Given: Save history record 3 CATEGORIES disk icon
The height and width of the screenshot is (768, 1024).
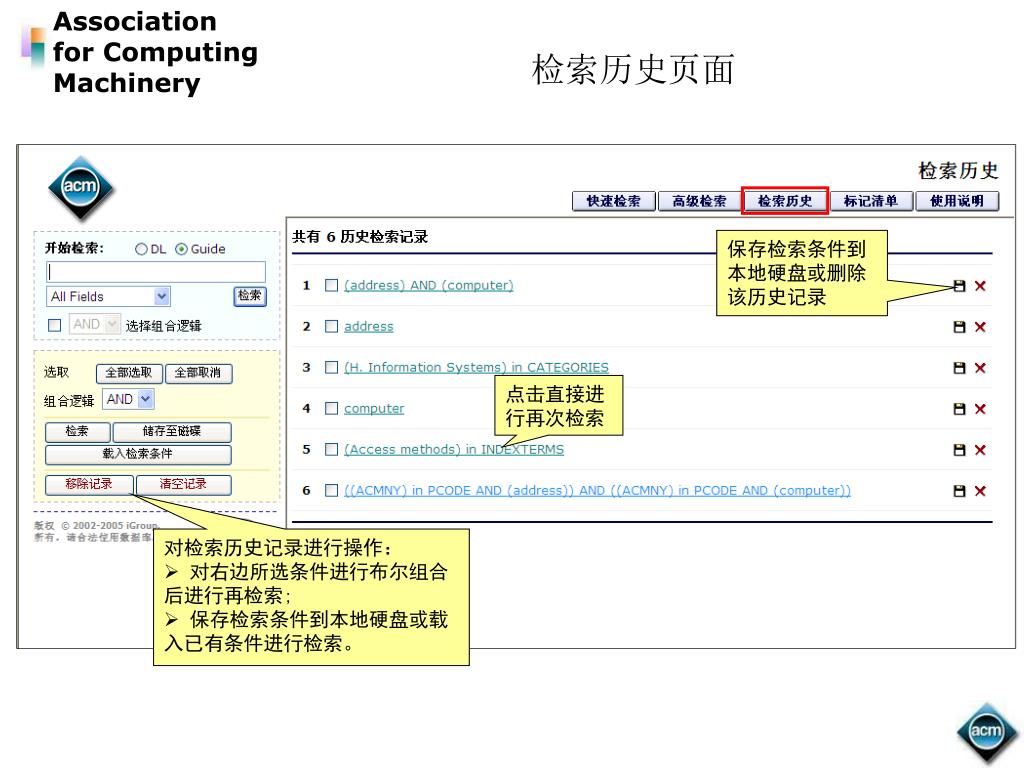Looking at the screenshot, I should [959, 368].
